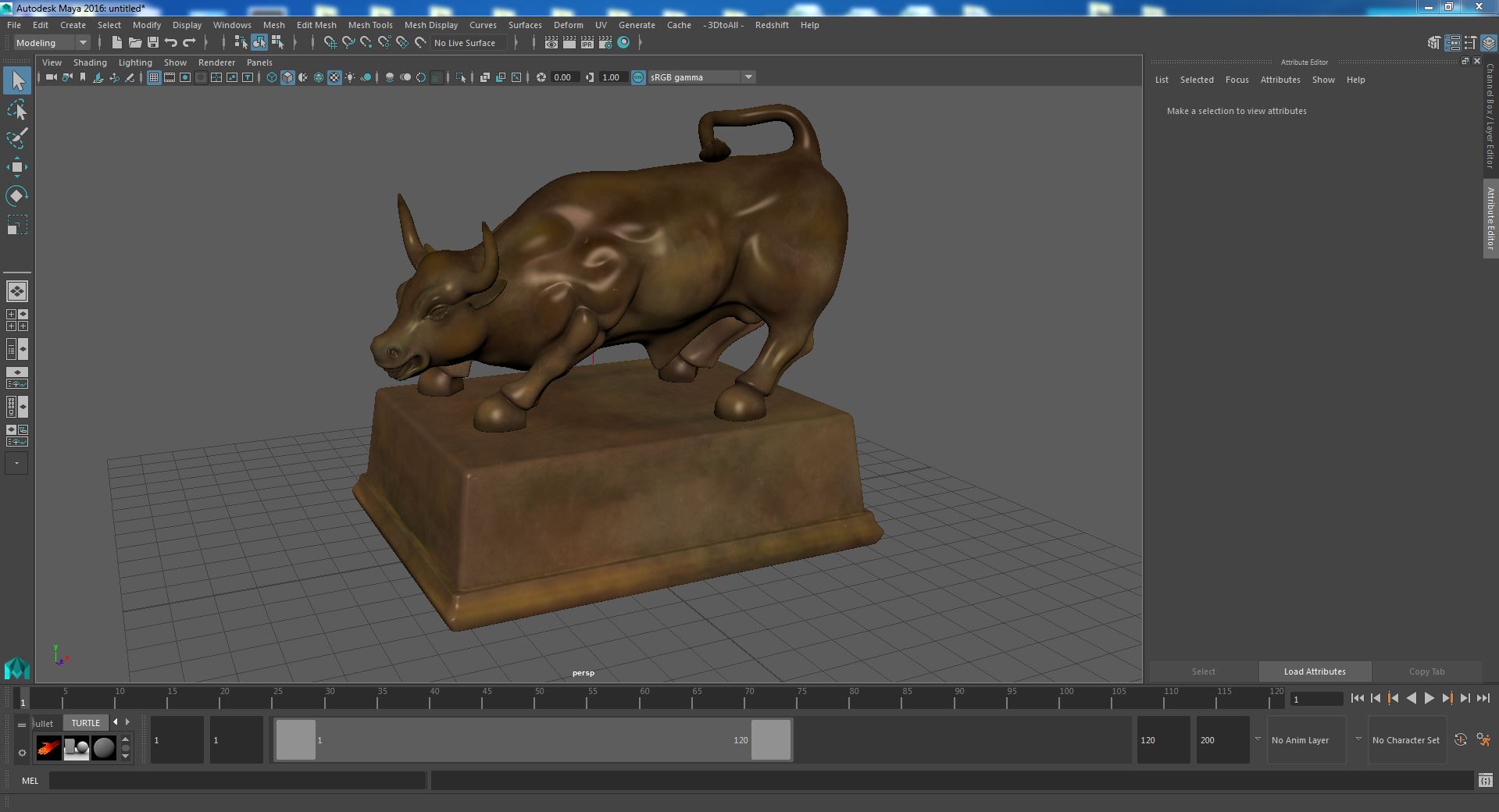This screenshot has width=1499, height=812.
Task: Click the shelf tab right arrow
Action: (x=128, y=722)
